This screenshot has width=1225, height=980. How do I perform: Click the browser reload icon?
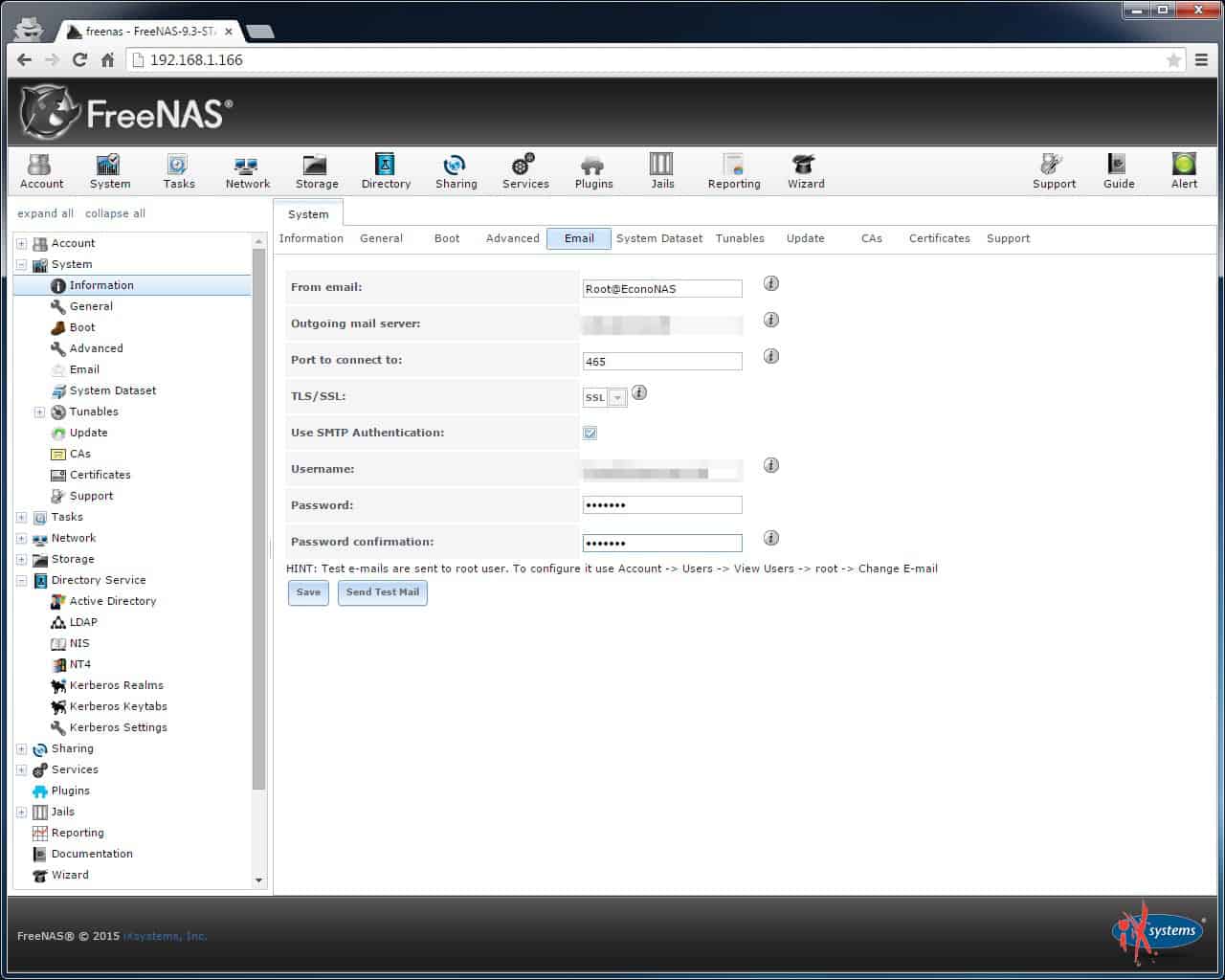click(x=80, y=59)
